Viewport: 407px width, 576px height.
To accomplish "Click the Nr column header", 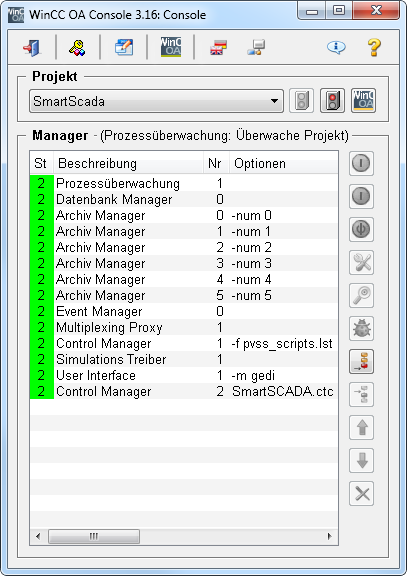I will pos(216,163).
